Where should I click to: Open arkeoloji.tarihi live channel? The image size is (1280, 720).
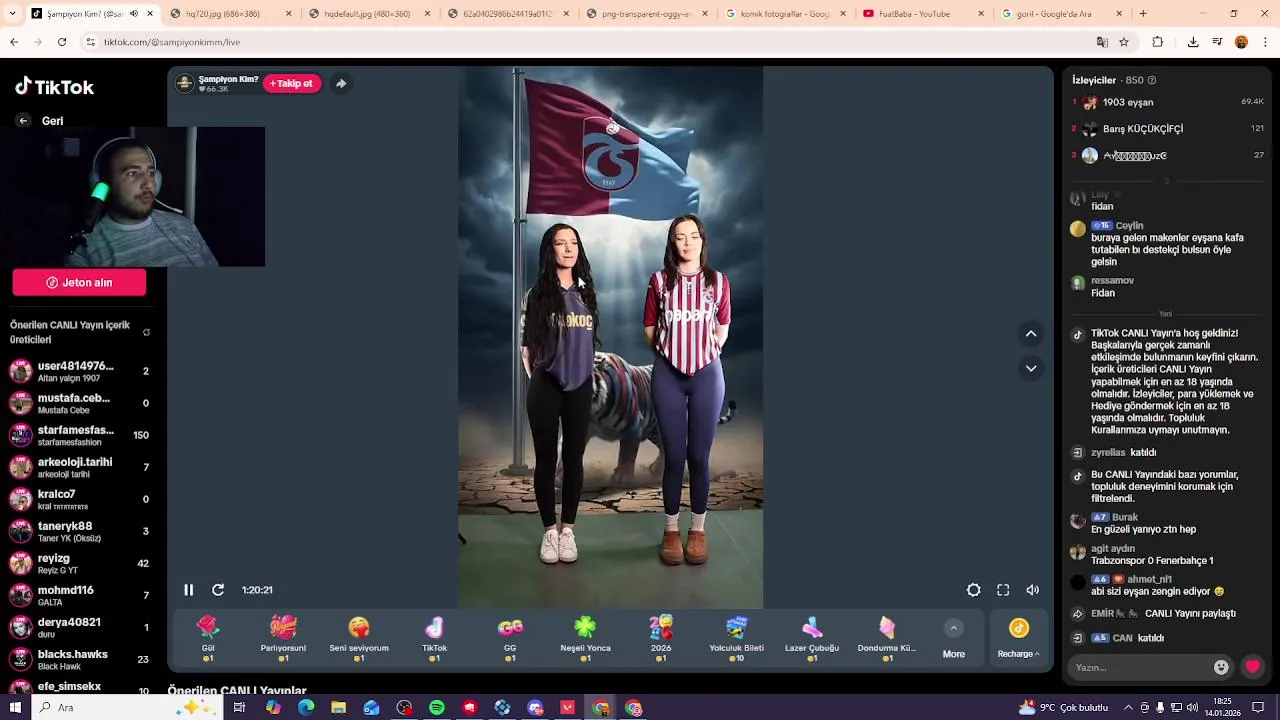(x=79, y=467)
